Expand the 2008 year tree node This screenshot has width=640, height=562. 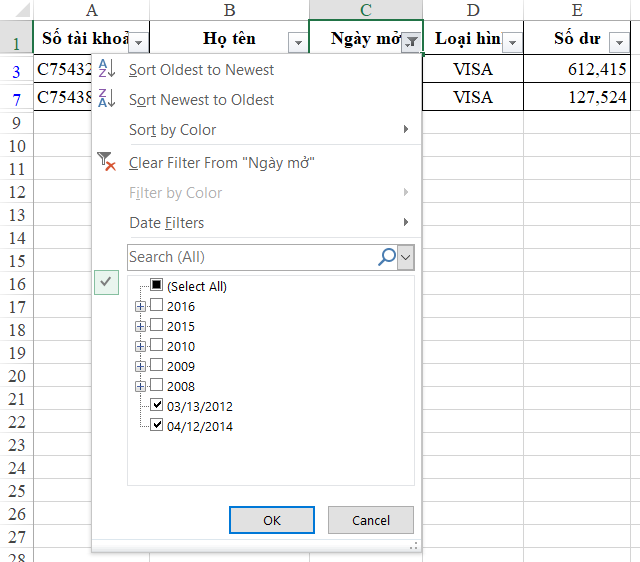[x=140, y=386]
